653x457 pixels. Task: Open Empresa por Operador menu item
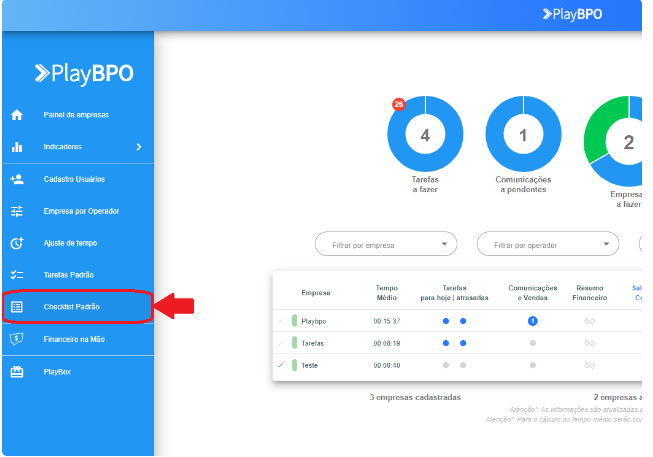click(x=78, y=211)
